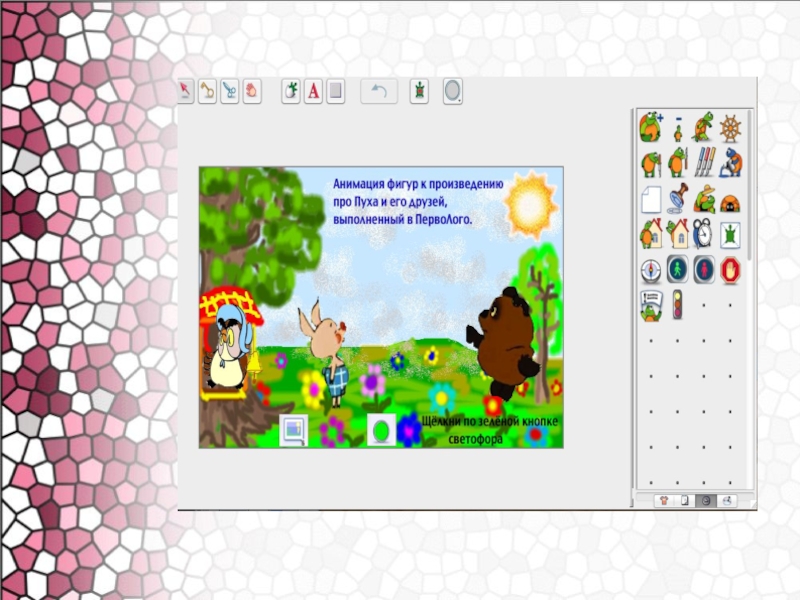Image resolution: width=800 pixels, height=600 pixels.
Task: Select the hand grab tool
Action: (252, 91)
